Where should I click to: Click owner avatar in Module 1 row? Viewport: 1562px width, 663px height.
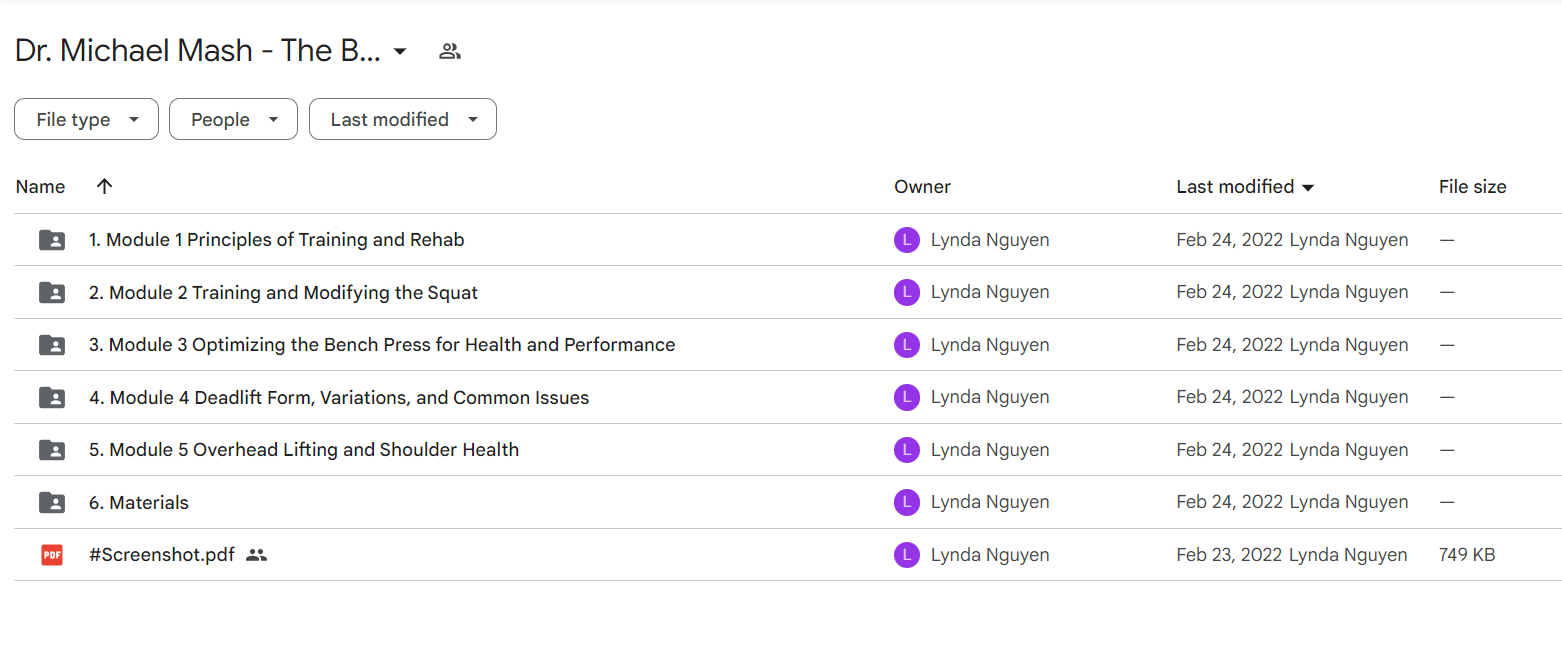[907, 240]
